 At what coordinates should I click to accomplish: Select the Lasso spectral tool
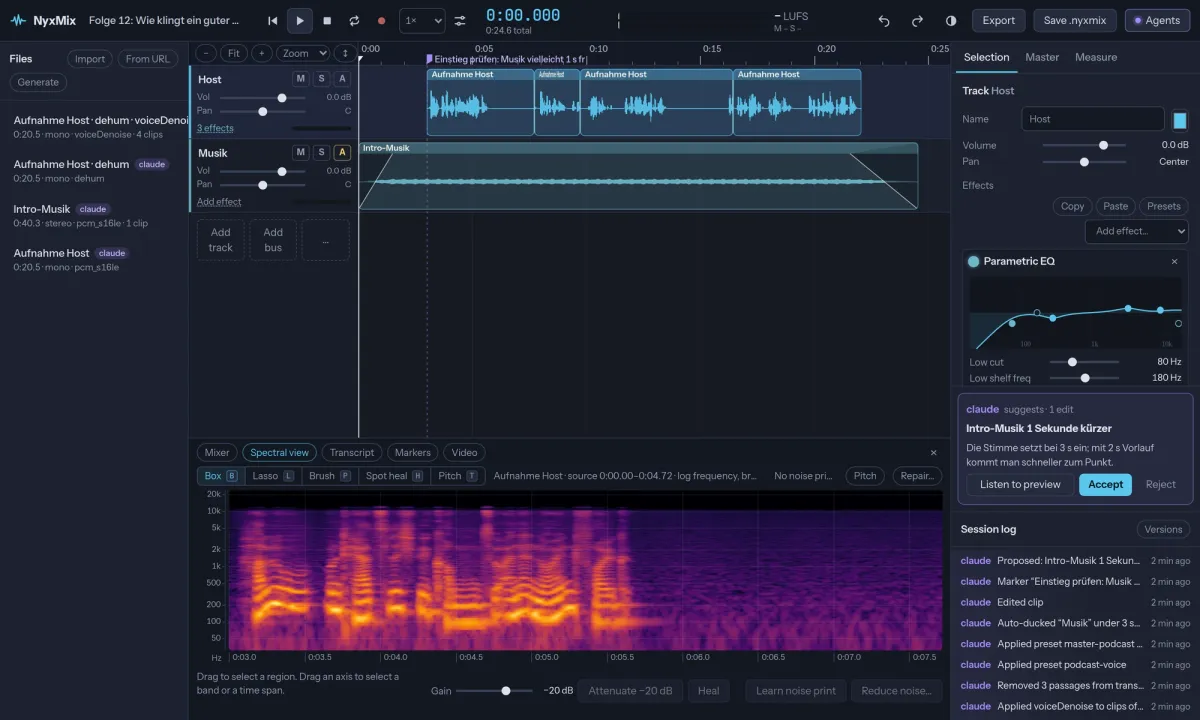pos(273,476)
